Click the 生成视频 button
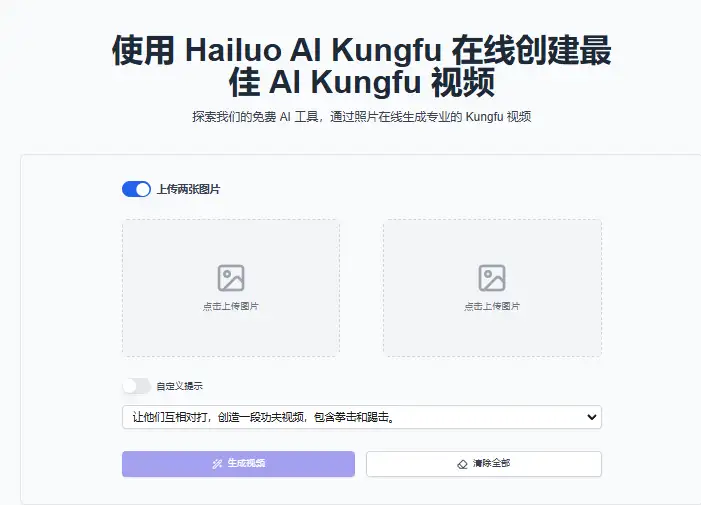Viewport: 701px width, 505px height. point(238,463)
